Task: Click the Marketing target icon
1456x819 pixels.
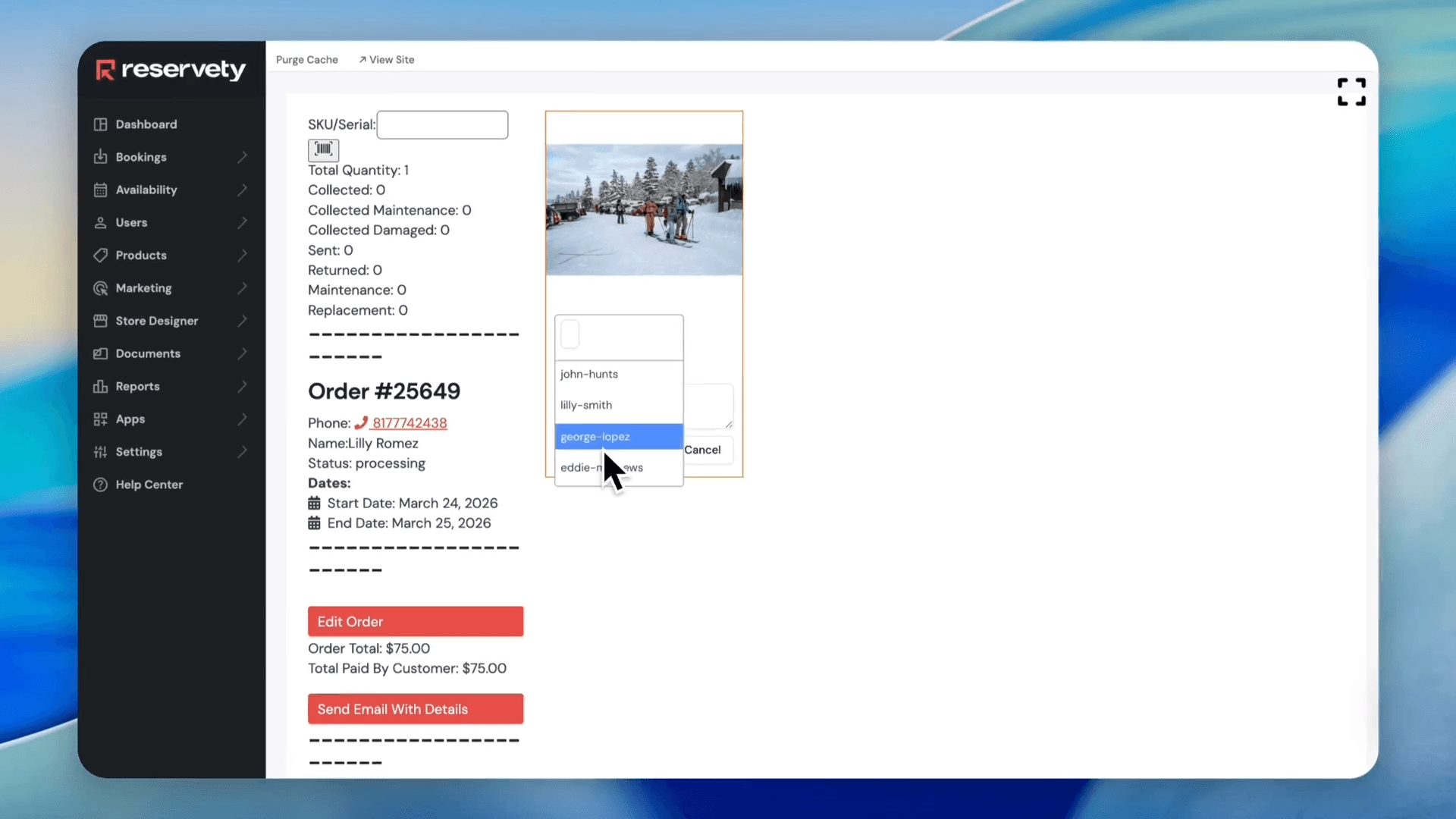Action: click(100, 288)
